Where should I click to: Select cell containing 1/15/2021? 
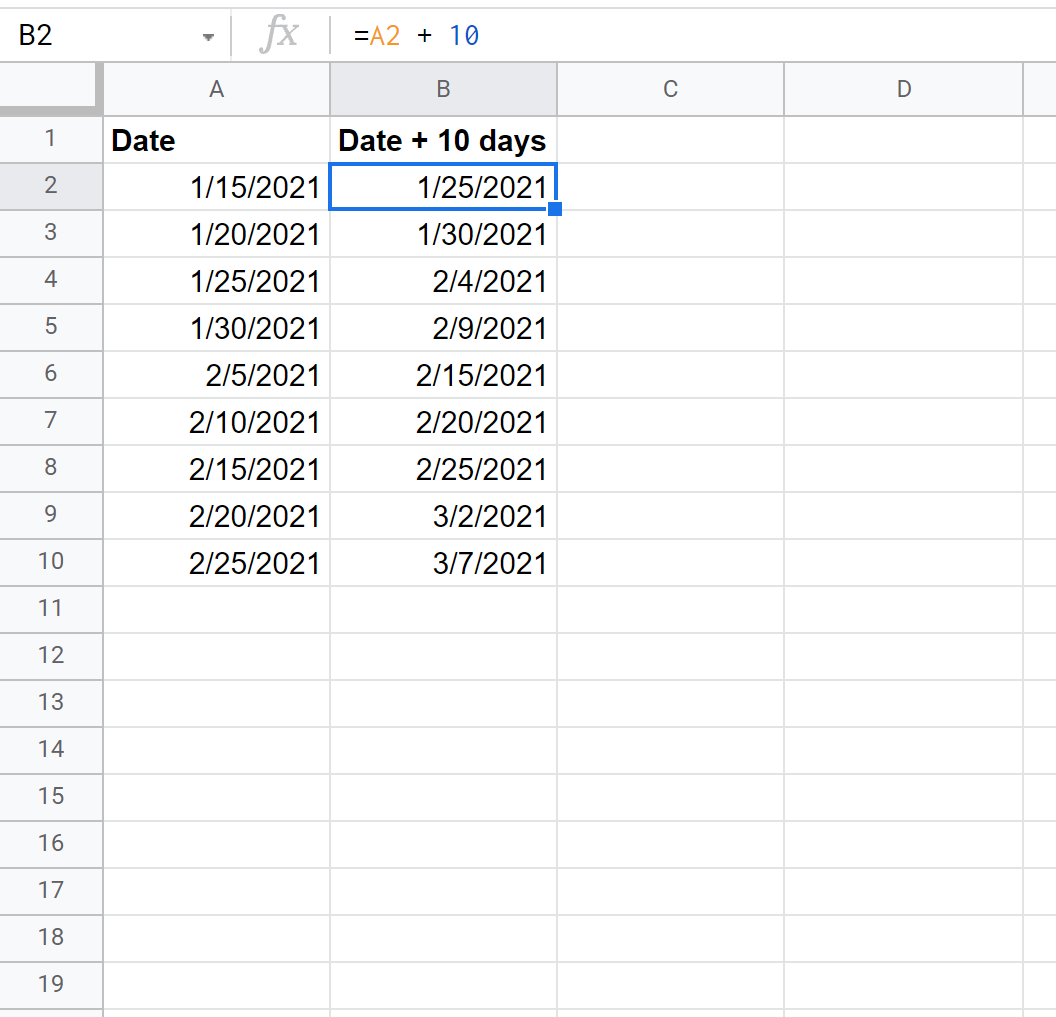click(x=216, y=187)
